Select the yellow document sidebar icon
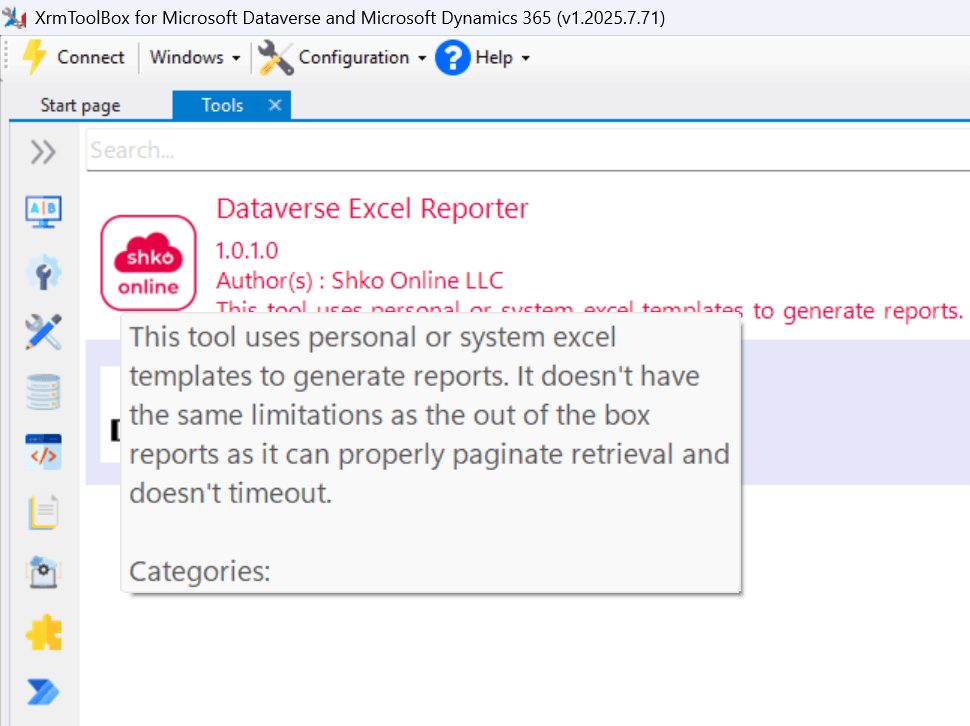This screenshot has height=726, width=970. point(43,512)
